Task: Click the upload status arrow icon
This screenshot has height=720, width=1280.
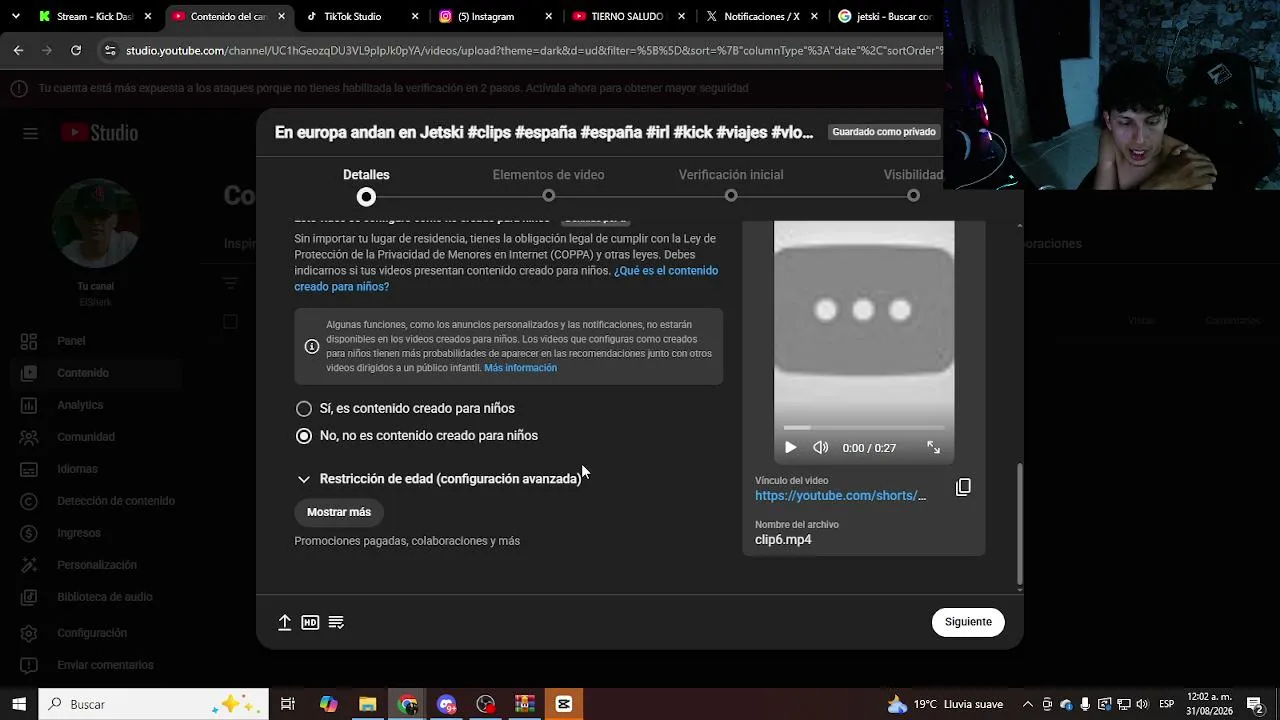Action: pos(285,622)
